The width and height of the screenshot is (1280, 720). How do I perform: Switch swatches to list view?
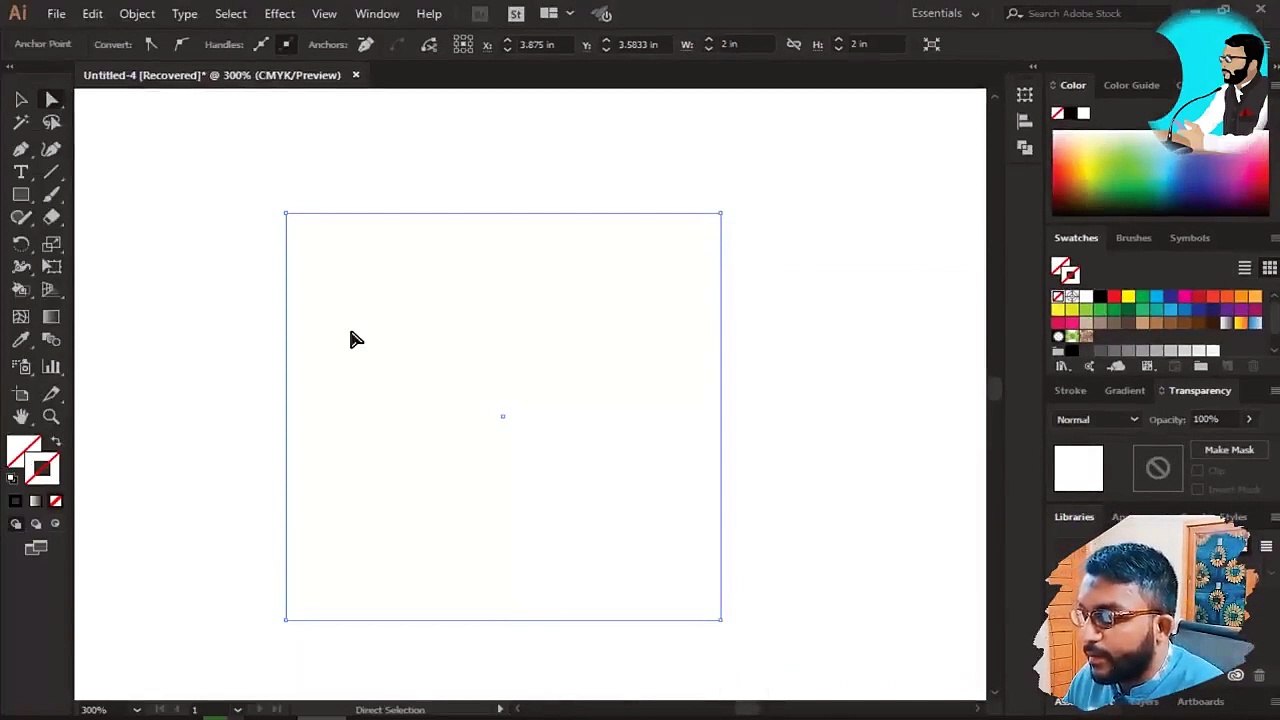coord(1245,268)
